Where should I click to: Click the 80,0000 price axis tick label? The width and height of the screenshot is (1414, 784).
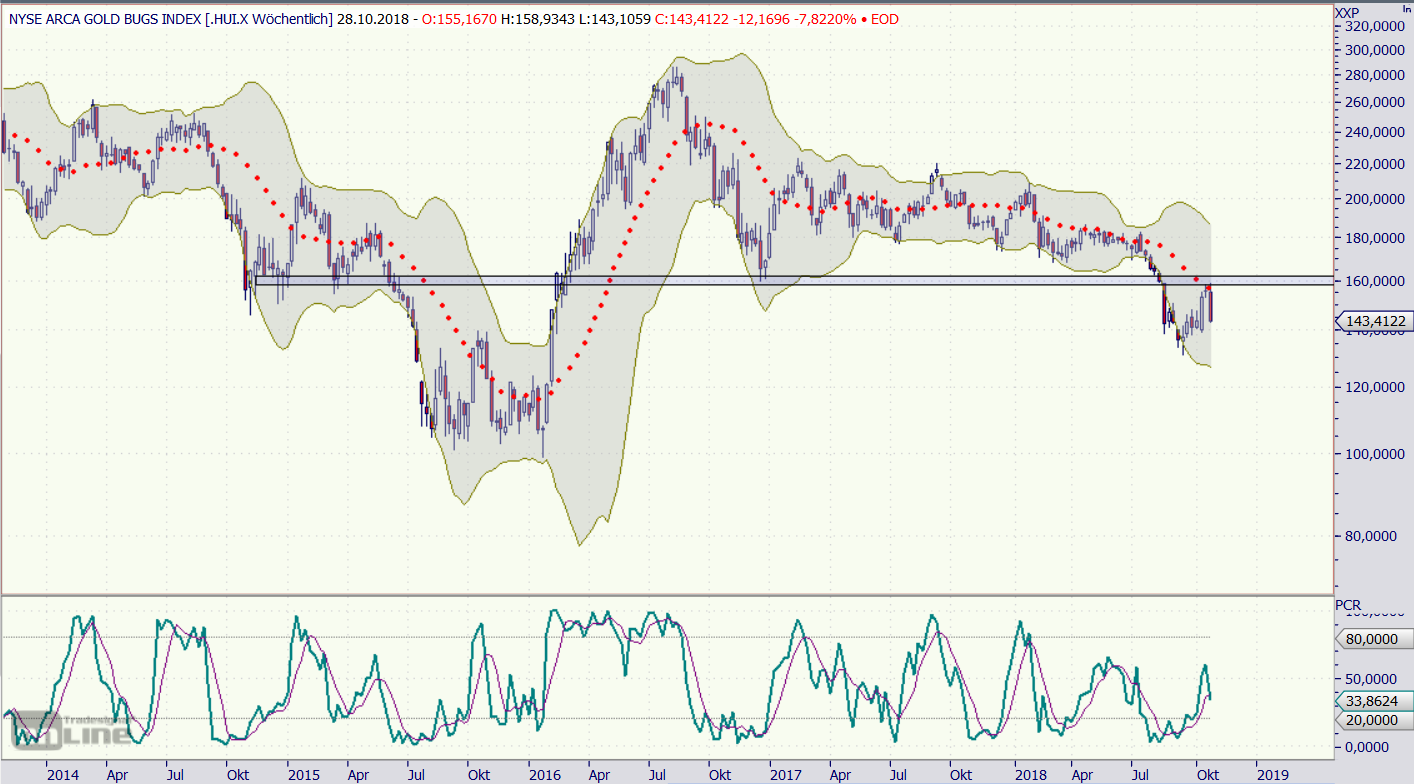point(1372,536)
